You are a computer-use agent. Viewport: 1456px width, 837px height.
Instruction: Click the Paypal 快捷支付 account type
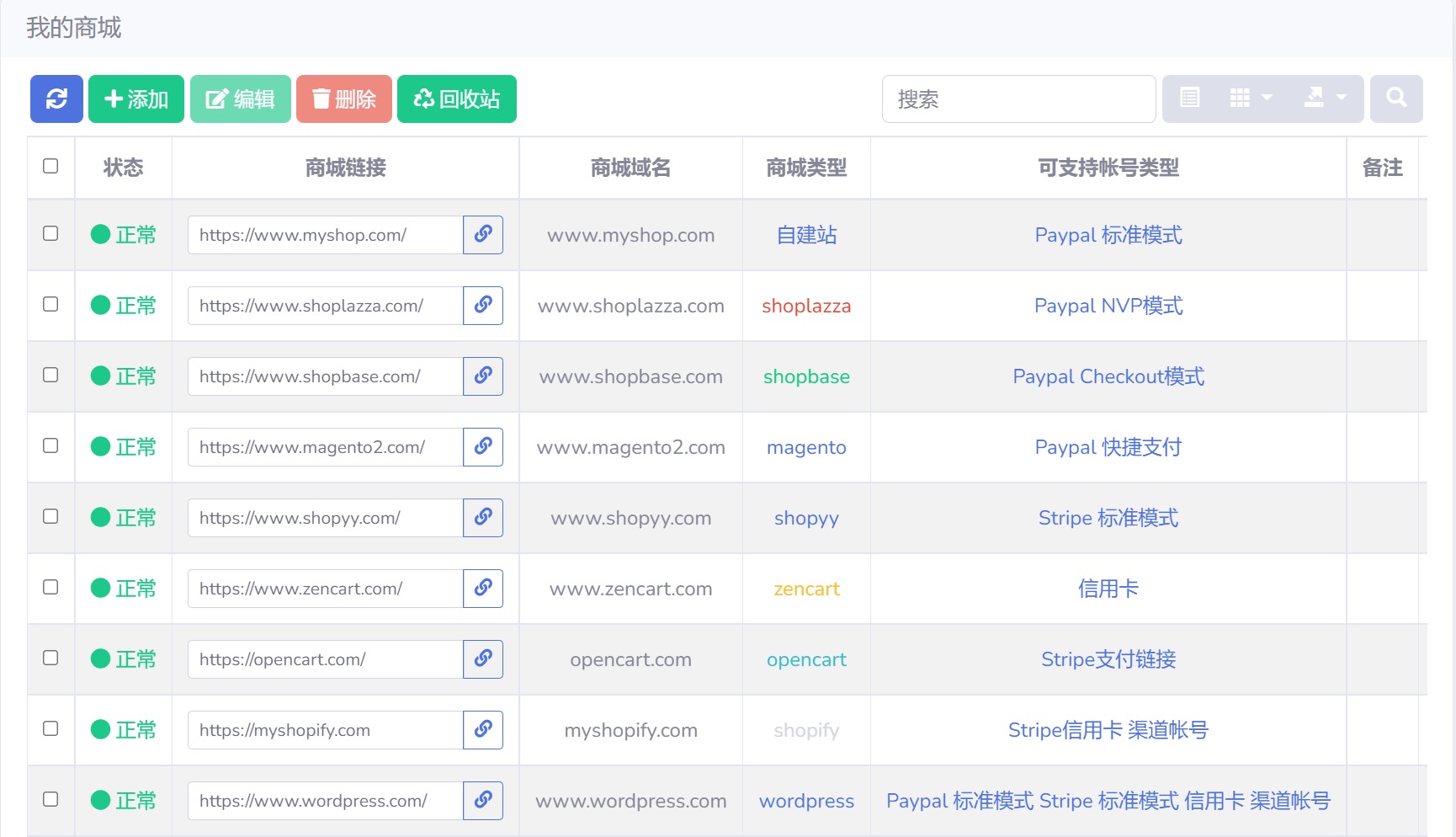(1108, 447)
